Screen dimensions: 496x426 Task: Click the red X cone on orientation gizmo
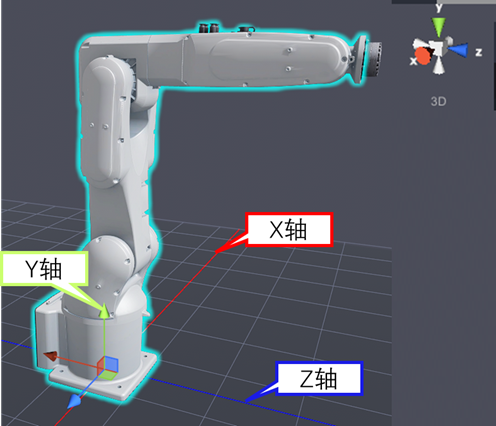pos(423,56)
